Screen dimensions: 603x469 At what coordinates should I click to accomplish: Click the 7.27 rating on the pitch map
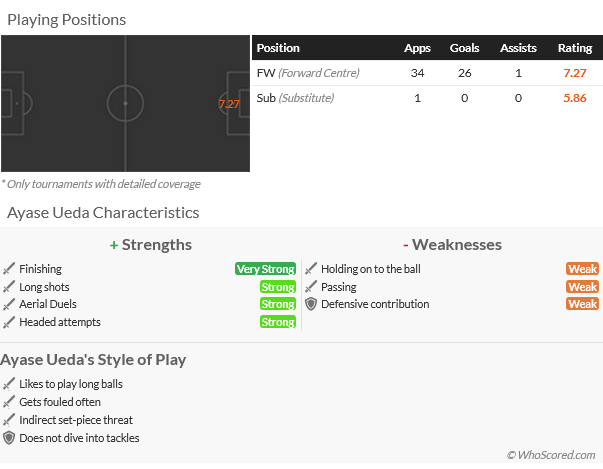coord(229,104)
